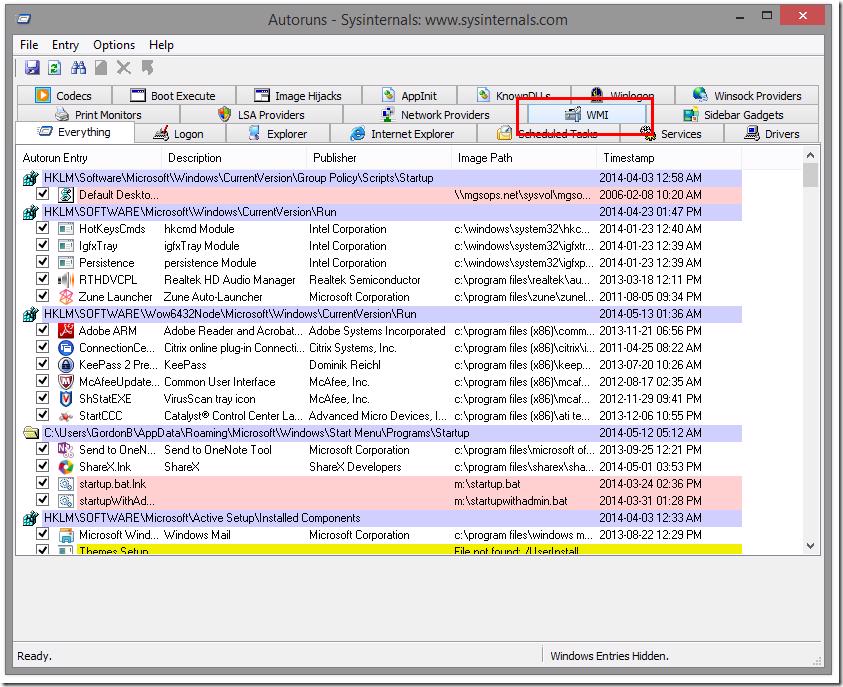
Task: Click the Microsoft Windows Mail icon
Action: pyautogui.click(x=66, y=535)
